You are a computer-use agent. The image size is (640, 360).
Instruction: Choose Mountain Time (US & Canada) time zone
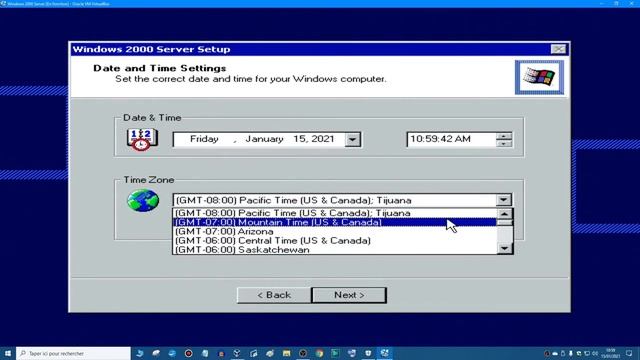[335, 222]
